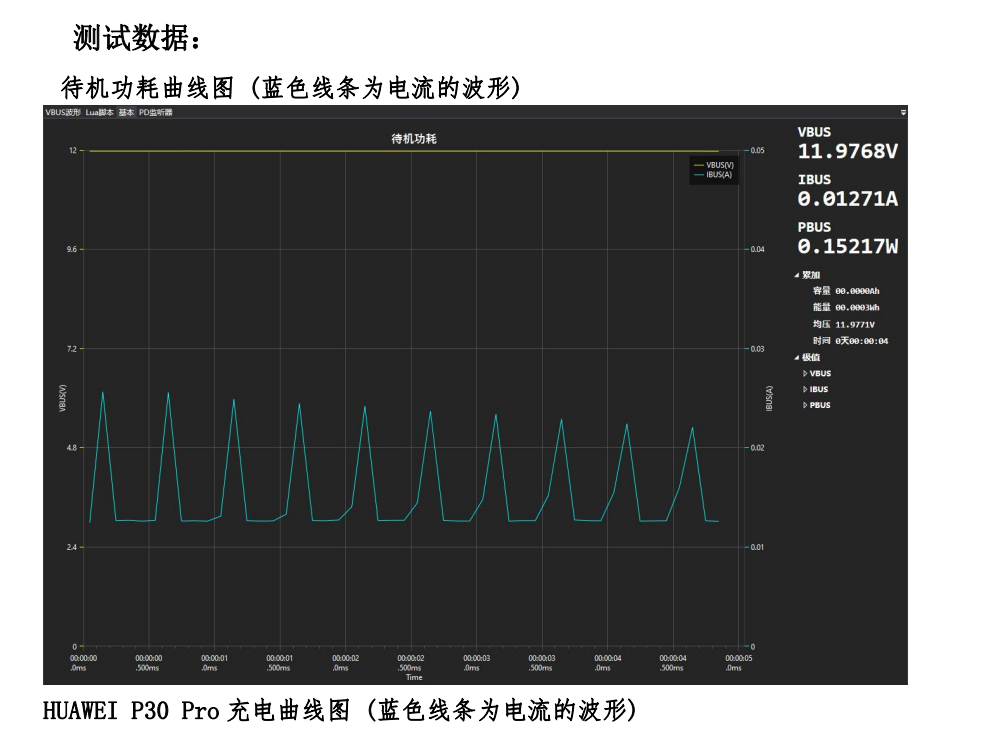
Task: Expand the IBUS extremes tree item
Action: point(805,389)
